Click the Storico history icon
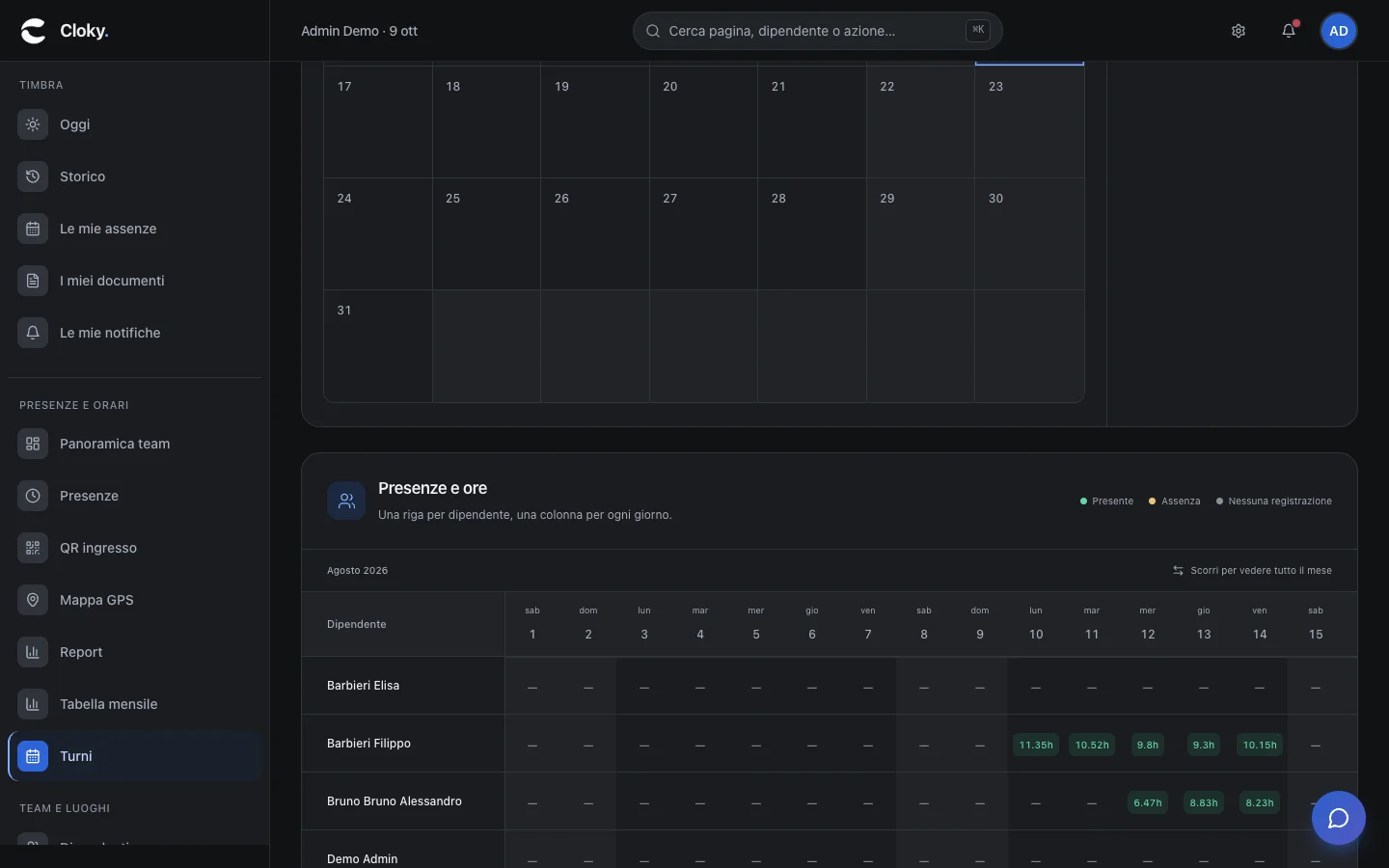Viewport: 1389px width, 868px height. pyautogui.click(x=33, y=176)
